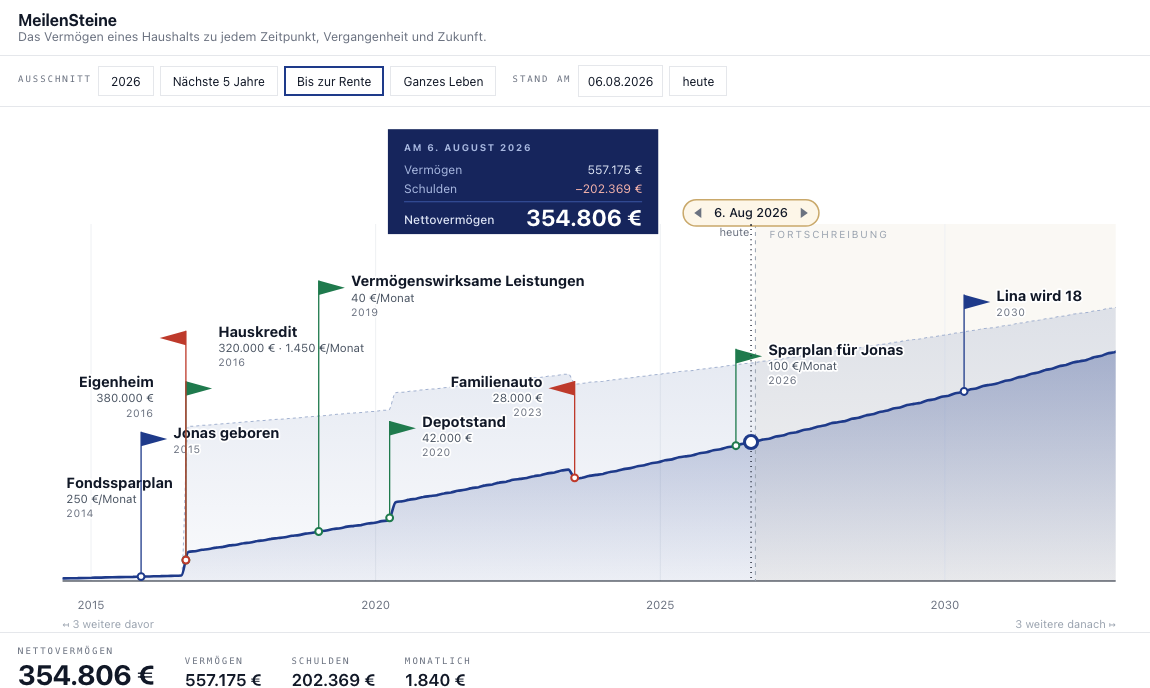The width and height of the screenshot is (1150, 688).
Task: Click the red 2016 Hauskredit dot on the line
Action: (186, 560)
